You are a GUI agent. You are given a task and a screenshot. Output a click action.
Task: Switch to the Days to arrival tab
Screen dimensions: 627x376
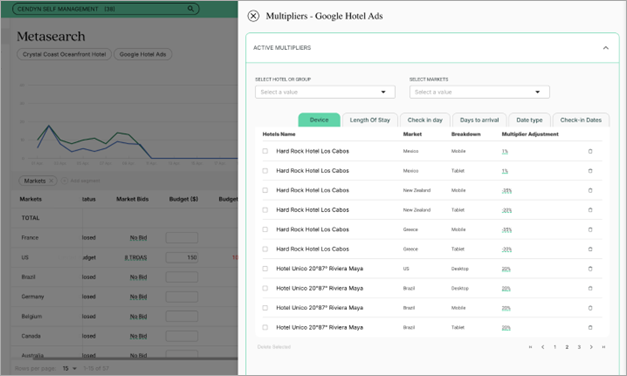click(479, 120)
